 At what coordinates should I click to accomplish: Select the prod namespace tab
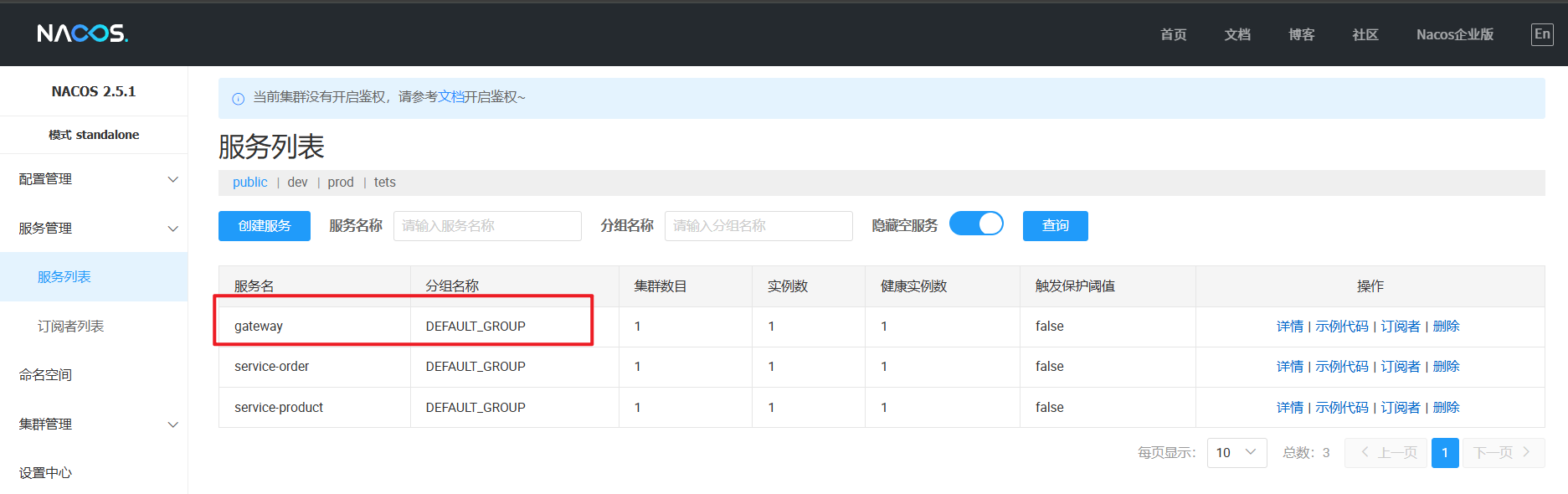pyautogui.click(x=341, y=183)
